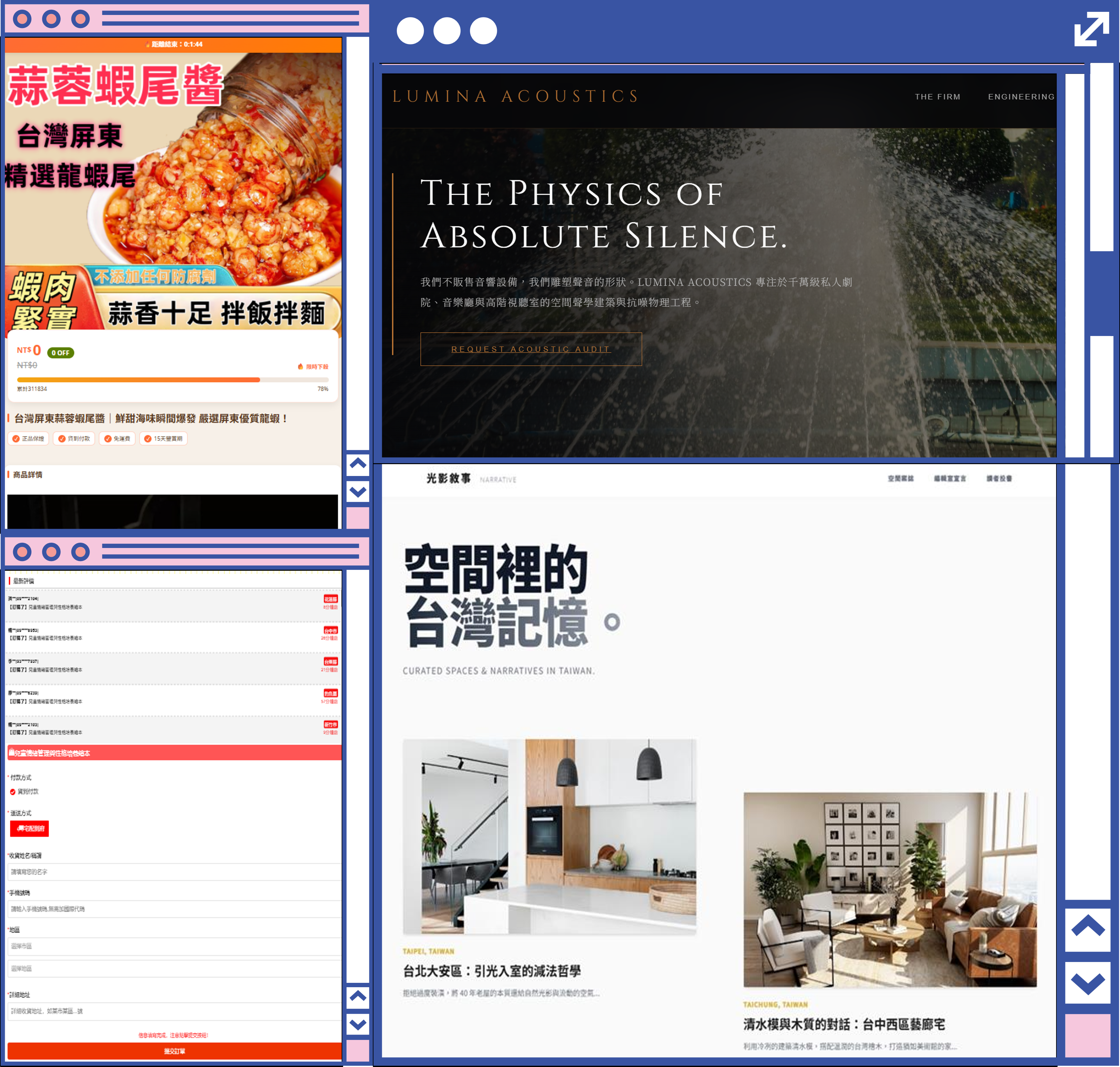This screenshot has width=1120, height=1067.
Task: Open the 台北大安區 kitchen article thumbnail
Action: click(549, 837)
